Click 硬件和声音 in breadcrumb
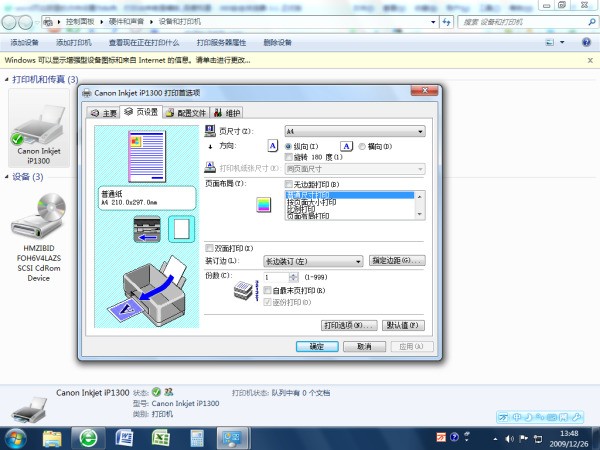The width and height of the screenshot is (600, 450). click(126, 21)
